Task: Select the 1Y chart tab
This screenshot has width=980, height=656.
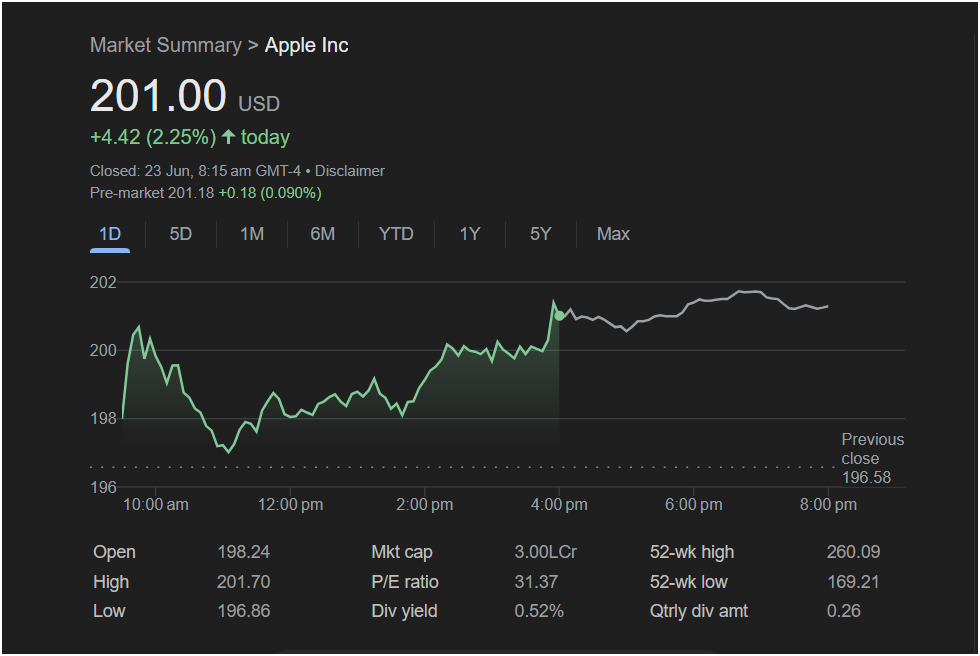Action: 470,234
